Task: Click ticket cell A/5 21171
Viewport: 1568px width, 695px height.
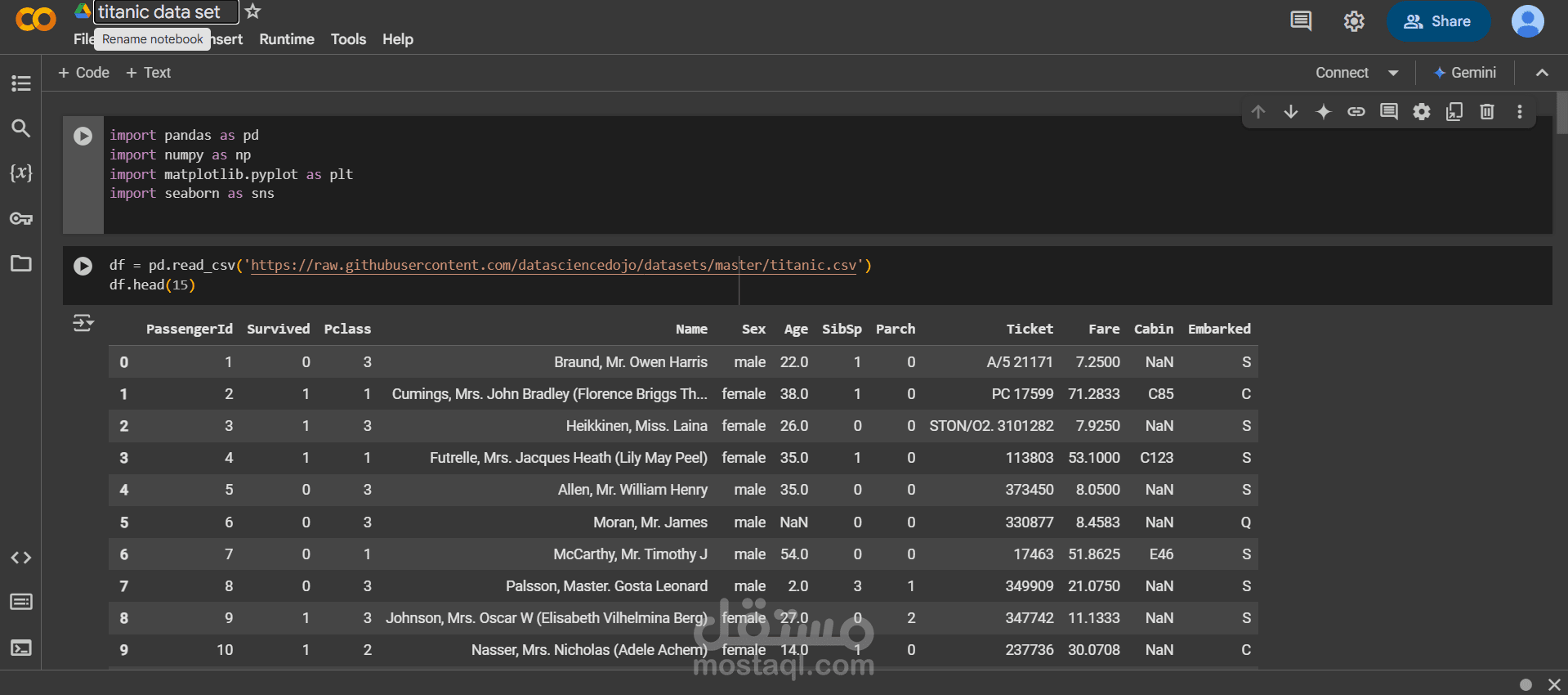Action: (1020, 361)
